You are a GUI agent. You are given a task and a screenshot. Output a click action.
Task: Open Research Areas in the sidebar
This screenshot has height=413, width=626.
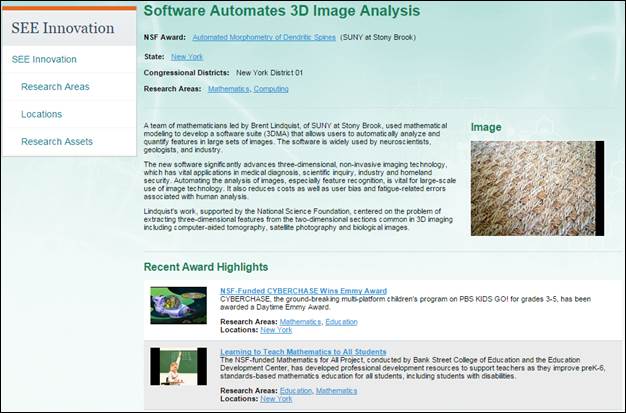[55, 87]
